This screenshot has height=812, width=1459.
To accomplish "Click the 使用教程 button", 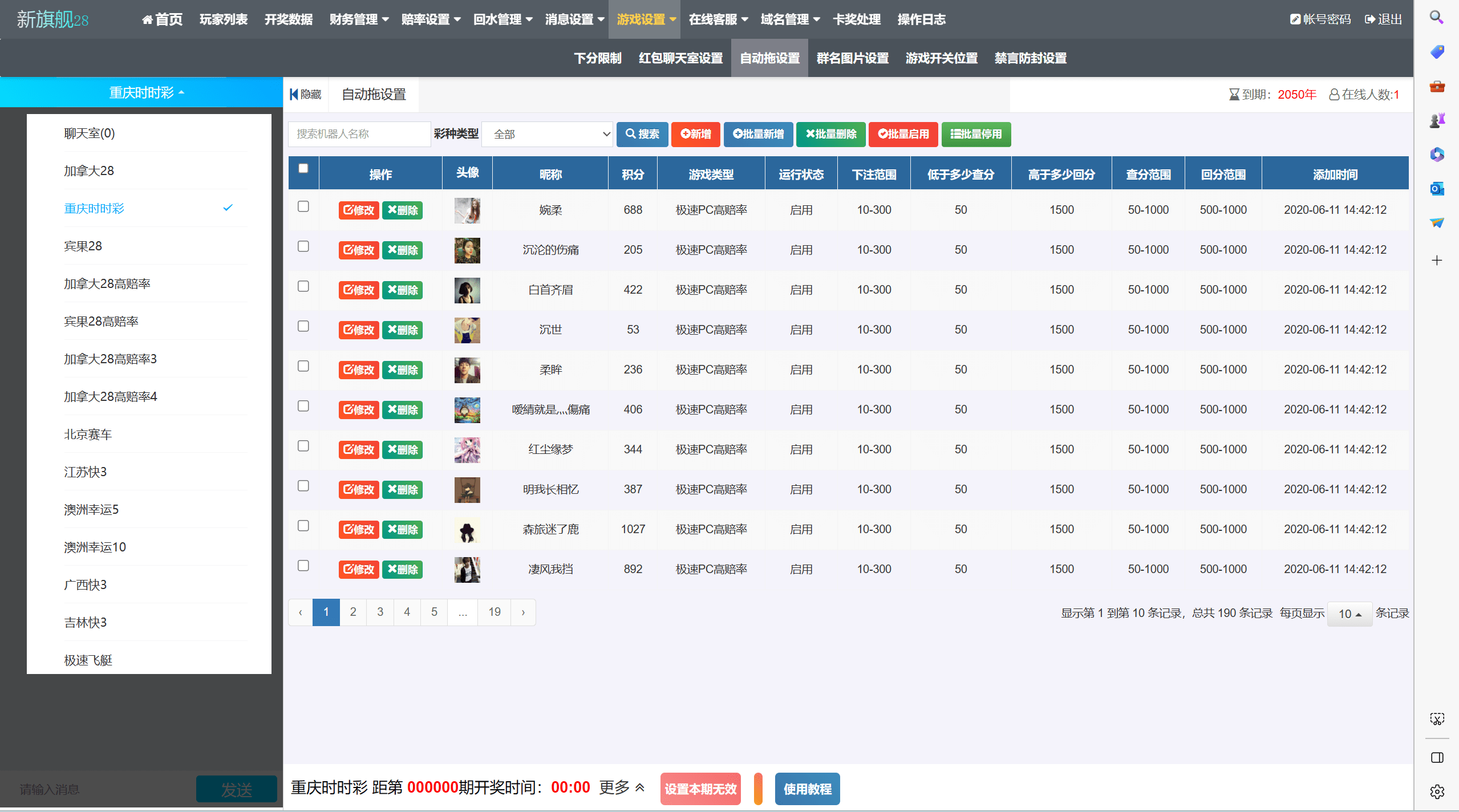I will click(806, 789).
